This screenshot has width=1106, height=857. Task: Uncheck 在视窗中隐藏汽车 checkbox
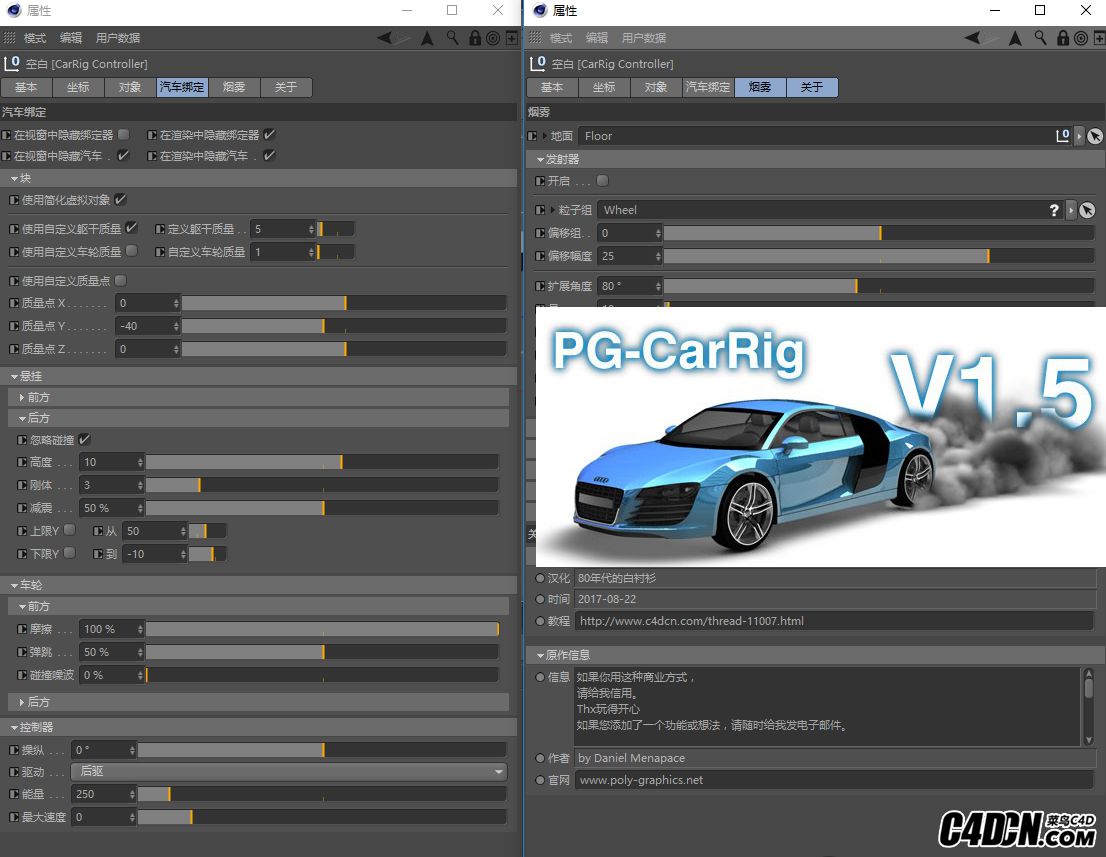point(123,155)
